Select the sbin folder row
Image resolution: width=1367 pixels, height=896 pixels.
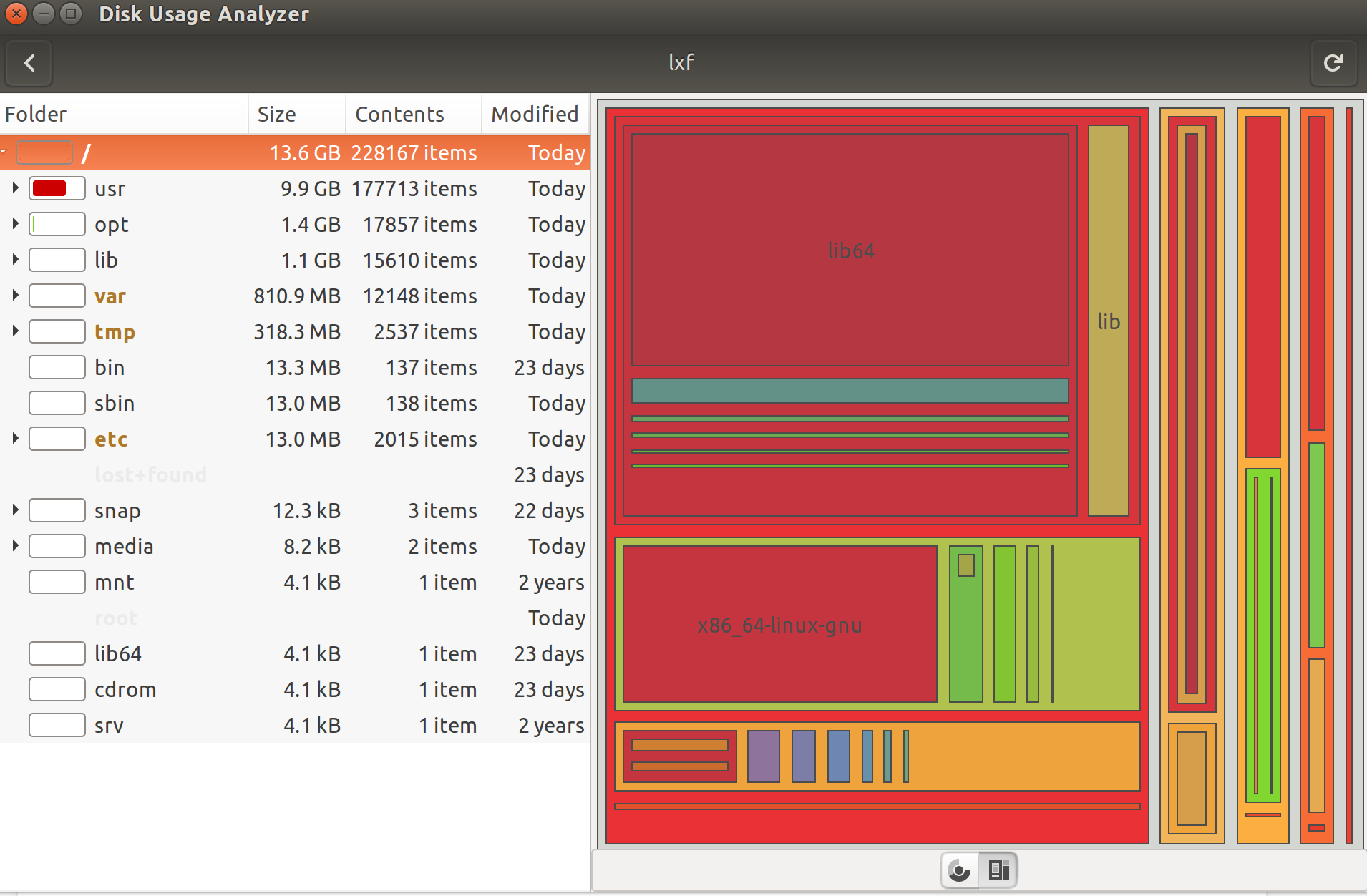(x=295, y=403)
